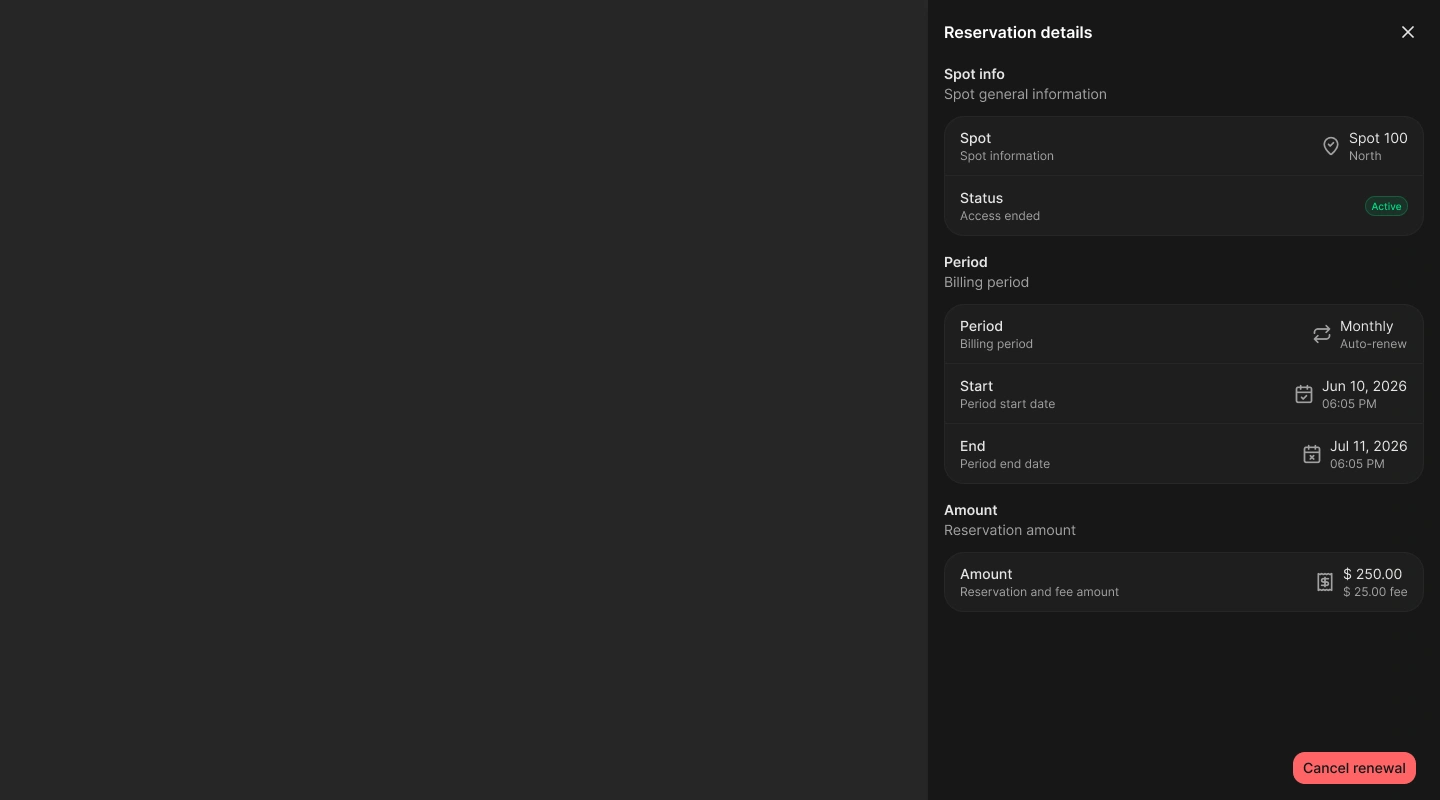Click the Access ended subtitle

coord(1000,216)
